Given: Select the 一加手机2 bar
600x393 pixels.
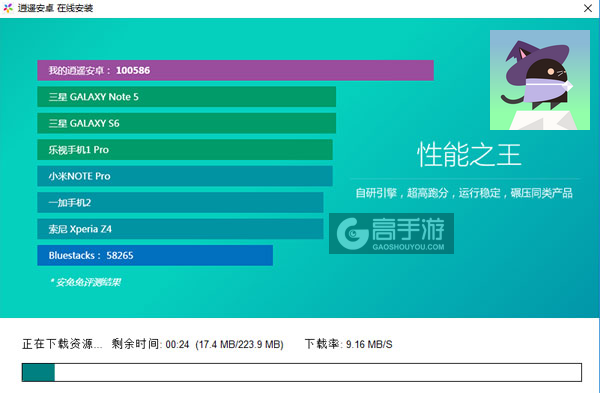Looking at the screenshot, I should (x=180, y=202).
